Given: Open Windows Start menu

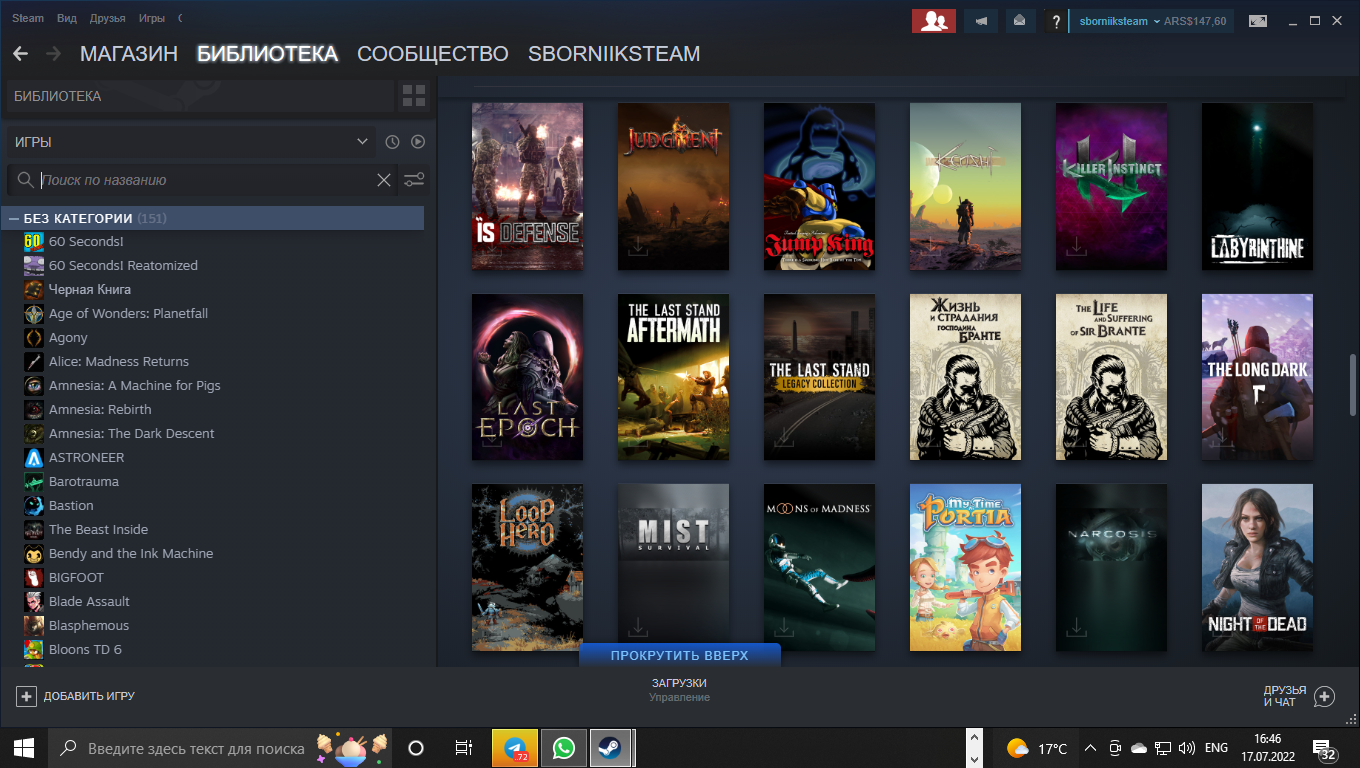Looking at the screenshot, I should (x=24, y=748).
